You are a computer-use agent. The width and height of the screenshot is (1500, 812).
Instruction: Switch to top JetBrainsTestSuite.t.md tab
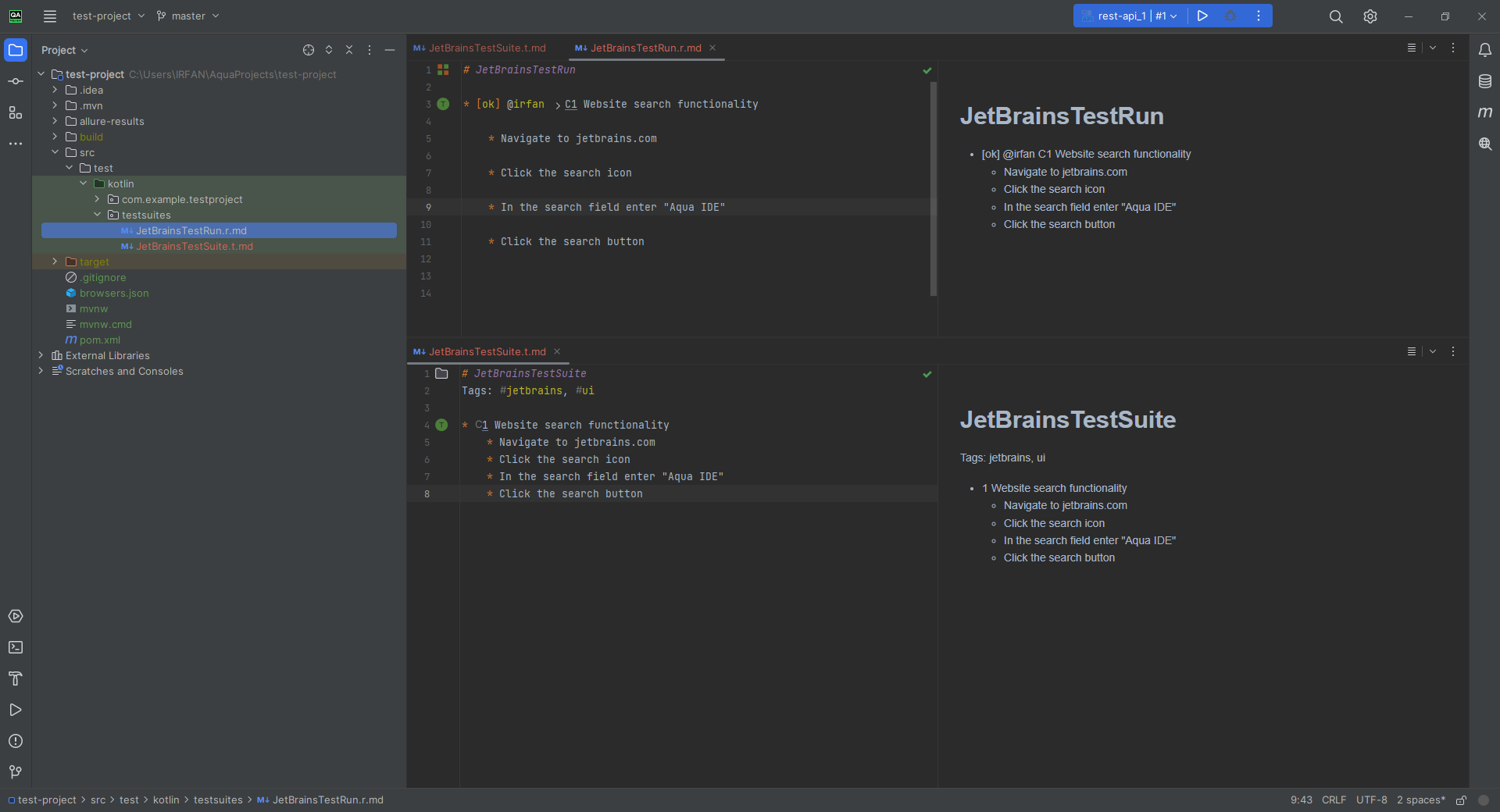coord(480,48)
